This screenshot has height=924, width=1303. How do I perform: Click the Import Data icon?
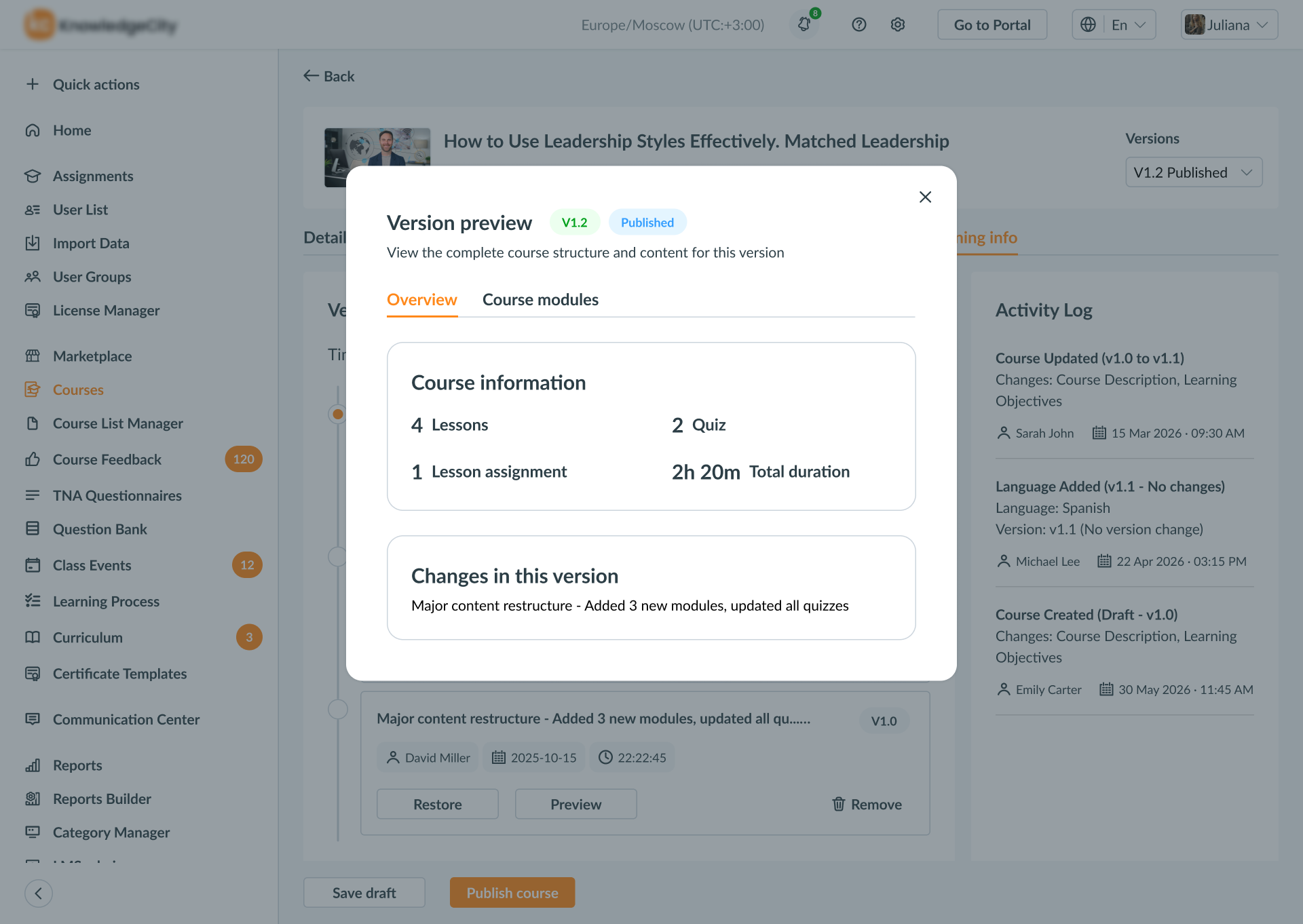(33, 243)
